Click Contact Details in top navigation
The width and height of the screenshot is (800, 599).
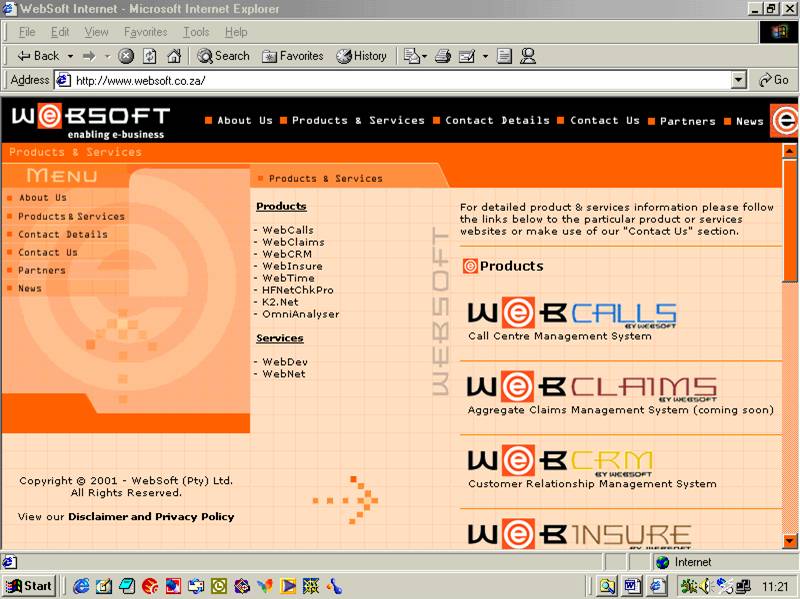497,120
